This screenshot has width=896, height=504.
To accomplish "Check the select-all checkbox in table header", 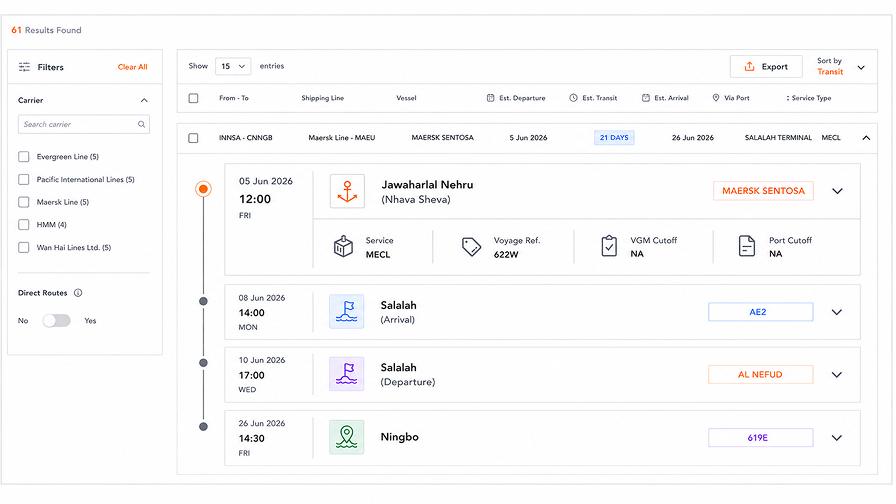I will click(x=193, y=98).
